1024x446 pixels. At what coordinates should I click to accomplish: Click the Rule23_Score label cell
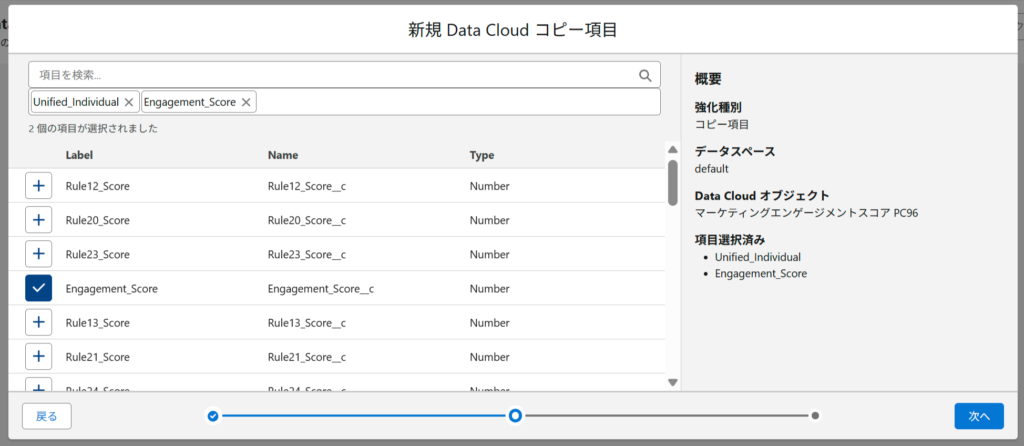point(98,254)
